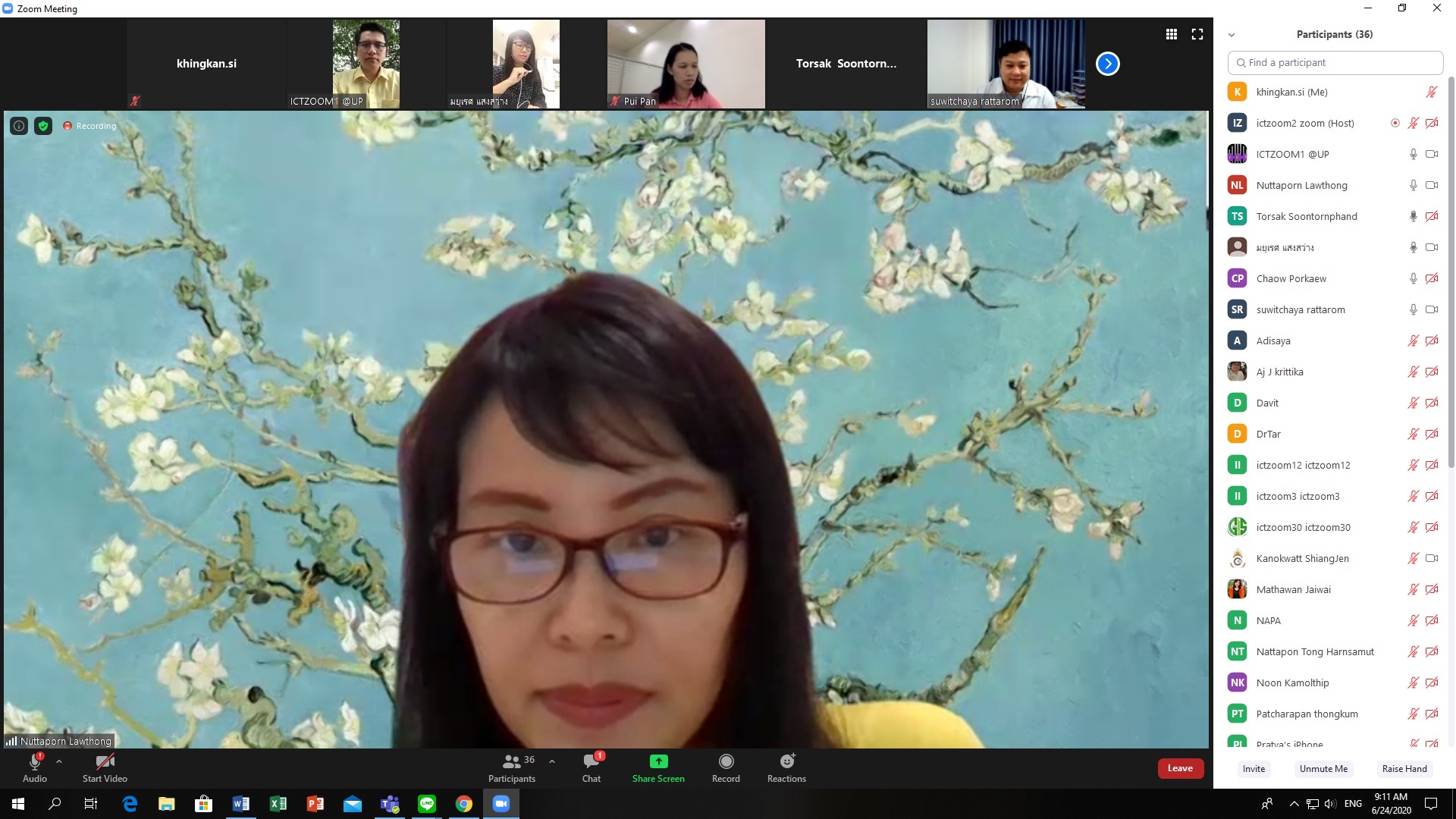This screenshot has width=1456, height=819.
Task: Select DrTar participant entry
Action: (1334, 434)
